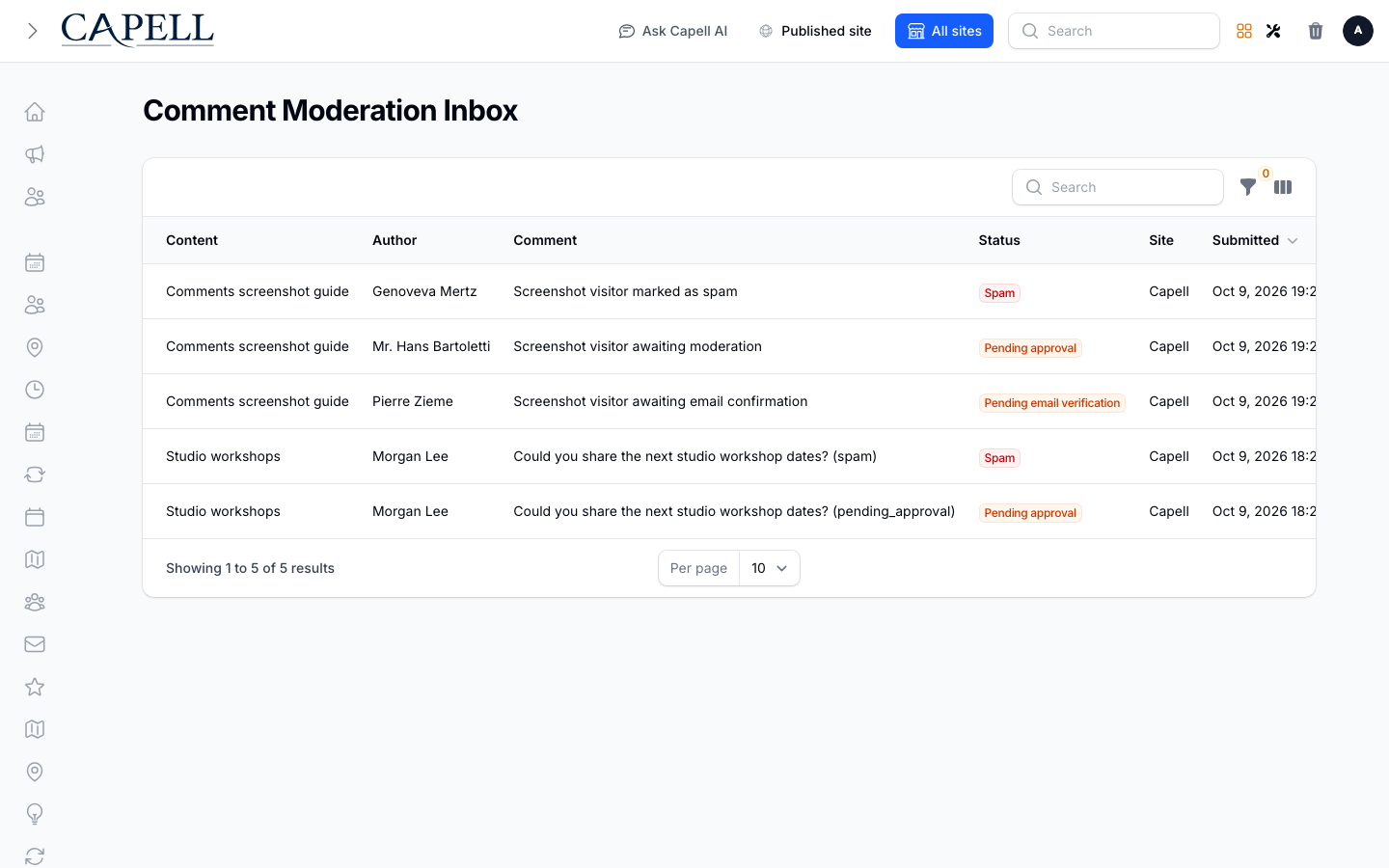Click the Content column header
1389x868 pixels.
click(x=192, y=240)
